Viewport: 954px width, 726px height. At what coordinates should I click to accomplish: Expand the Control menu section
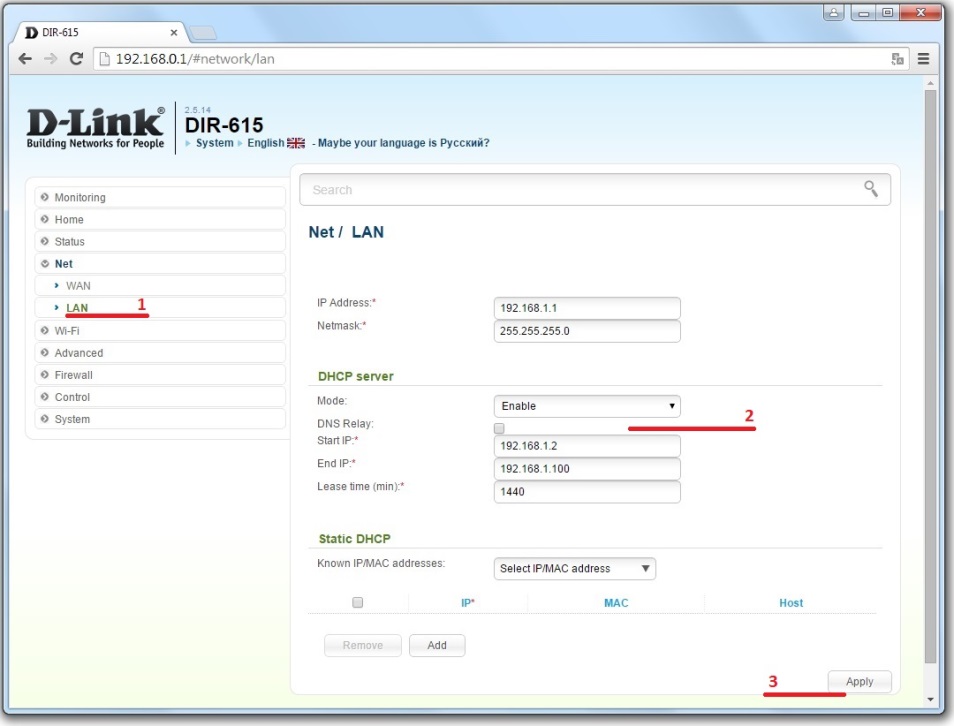click(x=160, y=397)
